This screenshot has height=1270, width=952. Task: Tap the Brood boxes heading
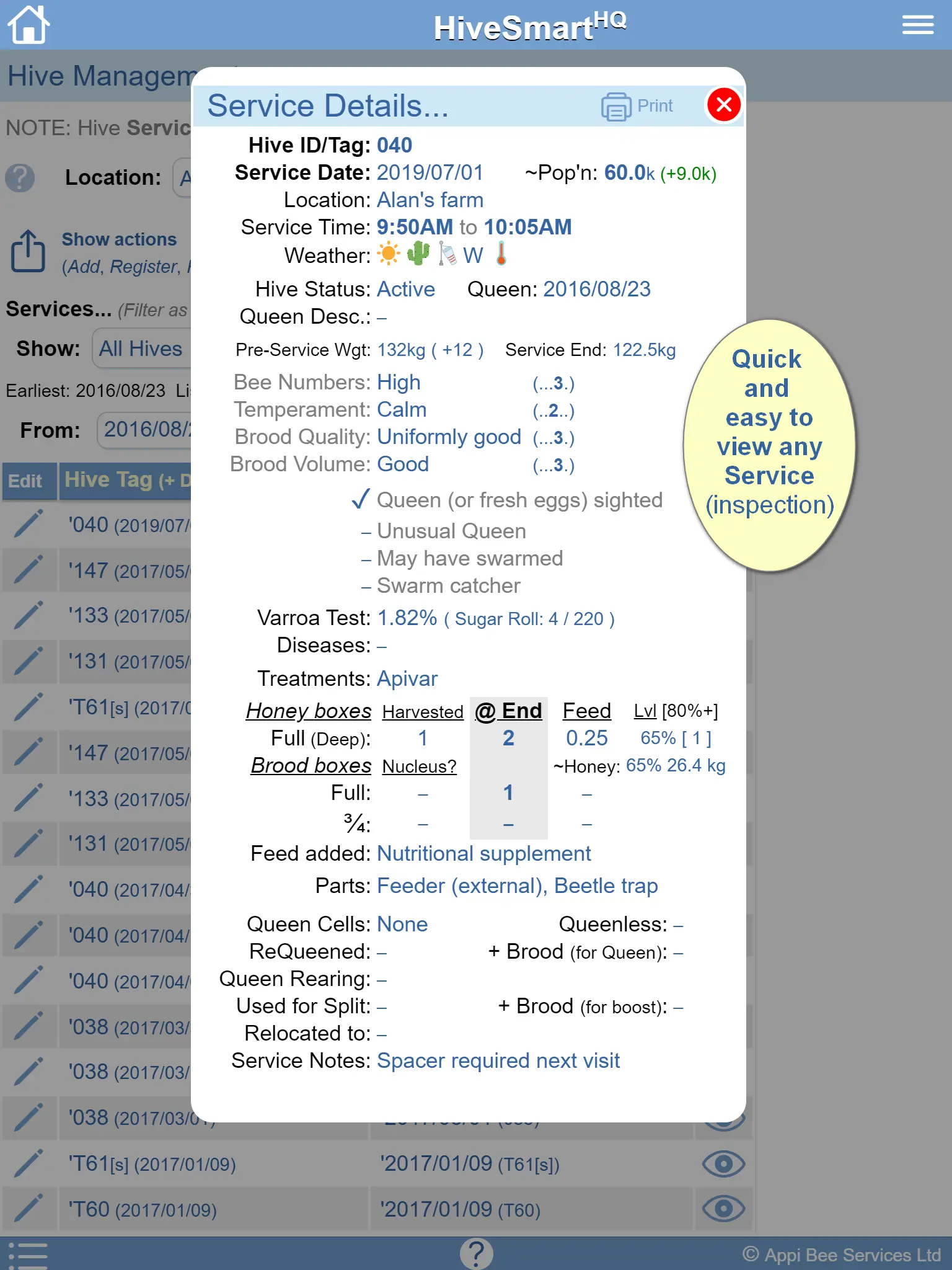(311, 765)
